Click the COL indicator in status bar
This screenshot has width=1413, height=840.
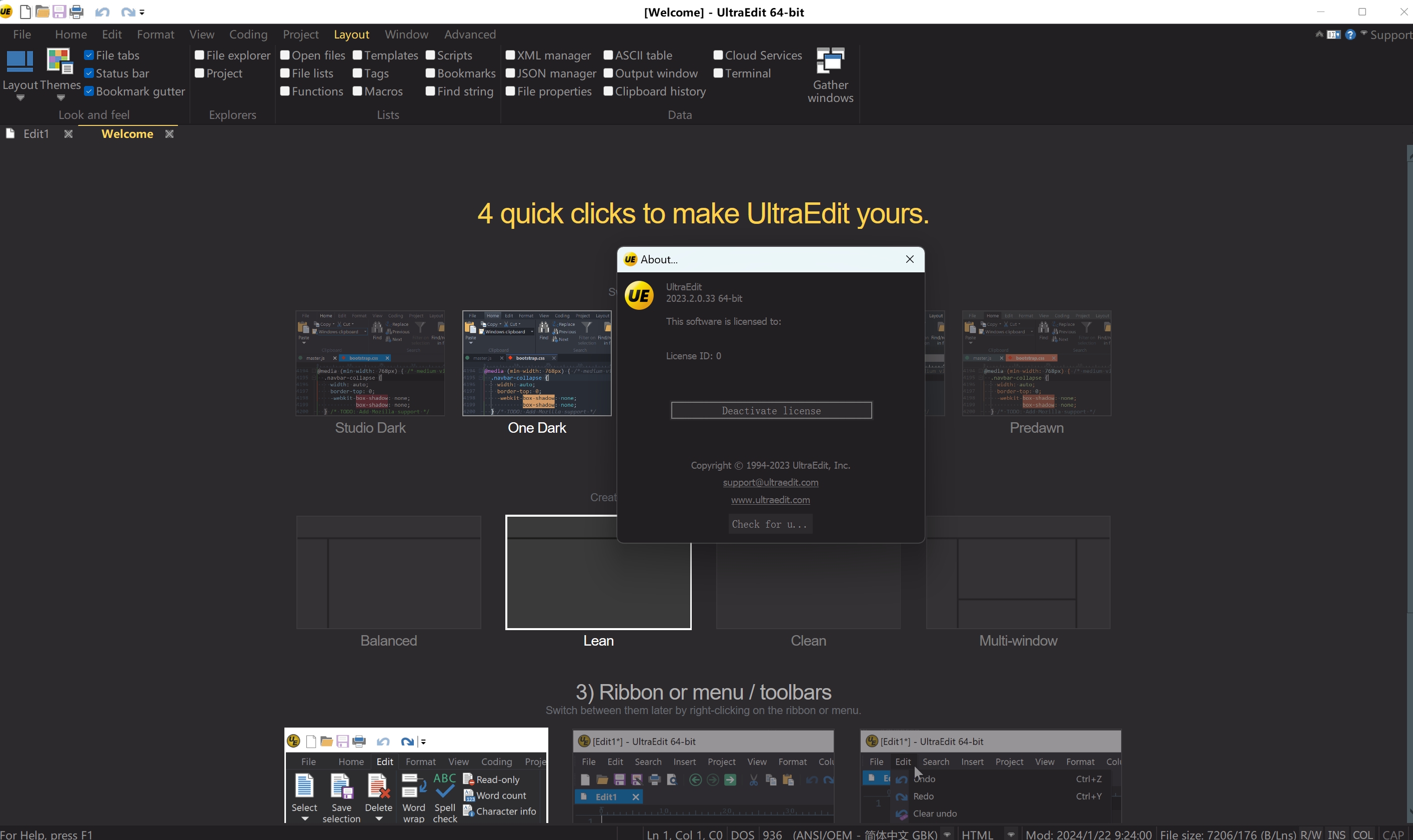[1363, 835]
